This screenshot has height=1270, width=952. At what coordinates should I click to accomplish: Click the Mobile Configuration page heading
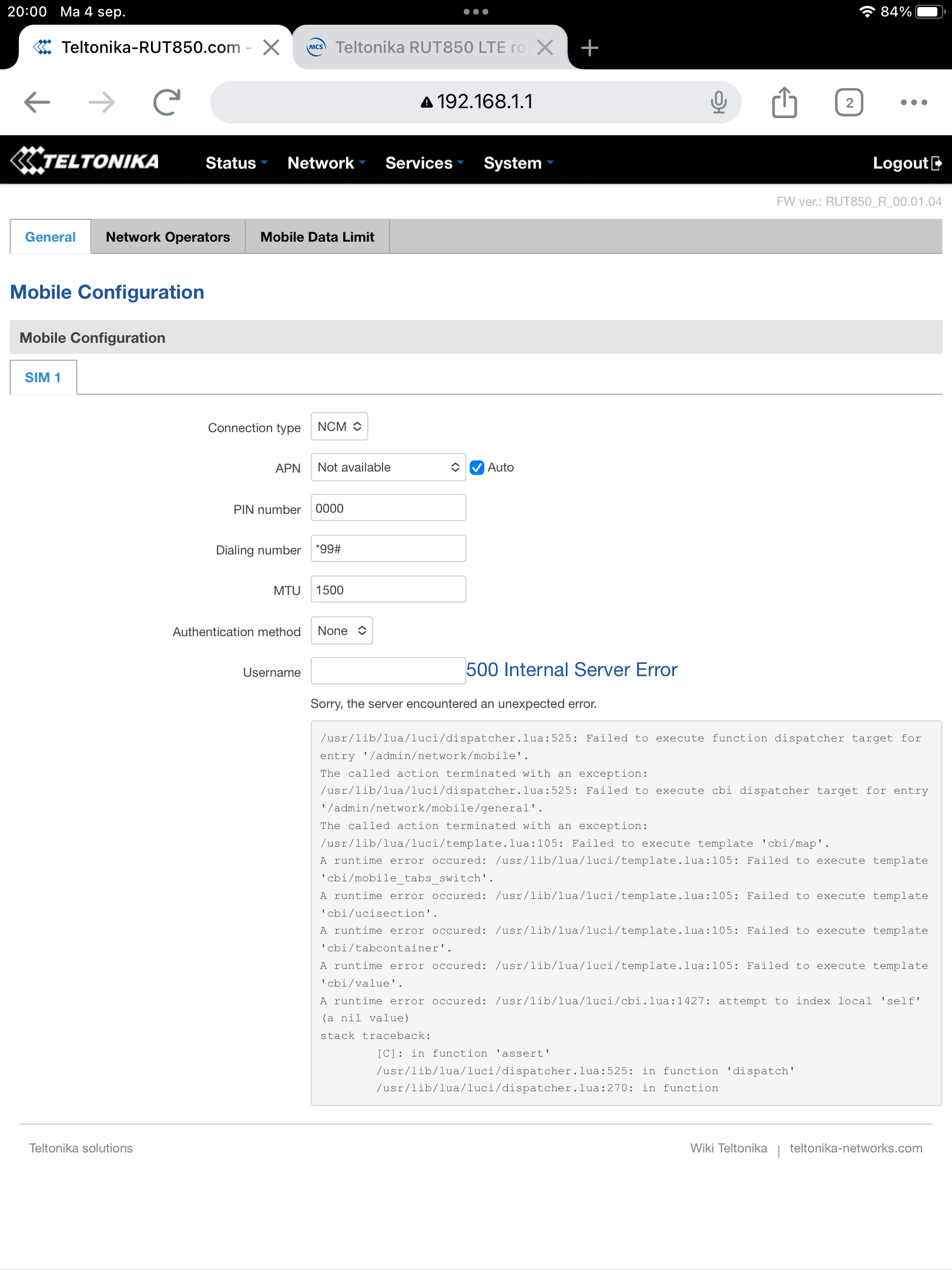point(107,292)
